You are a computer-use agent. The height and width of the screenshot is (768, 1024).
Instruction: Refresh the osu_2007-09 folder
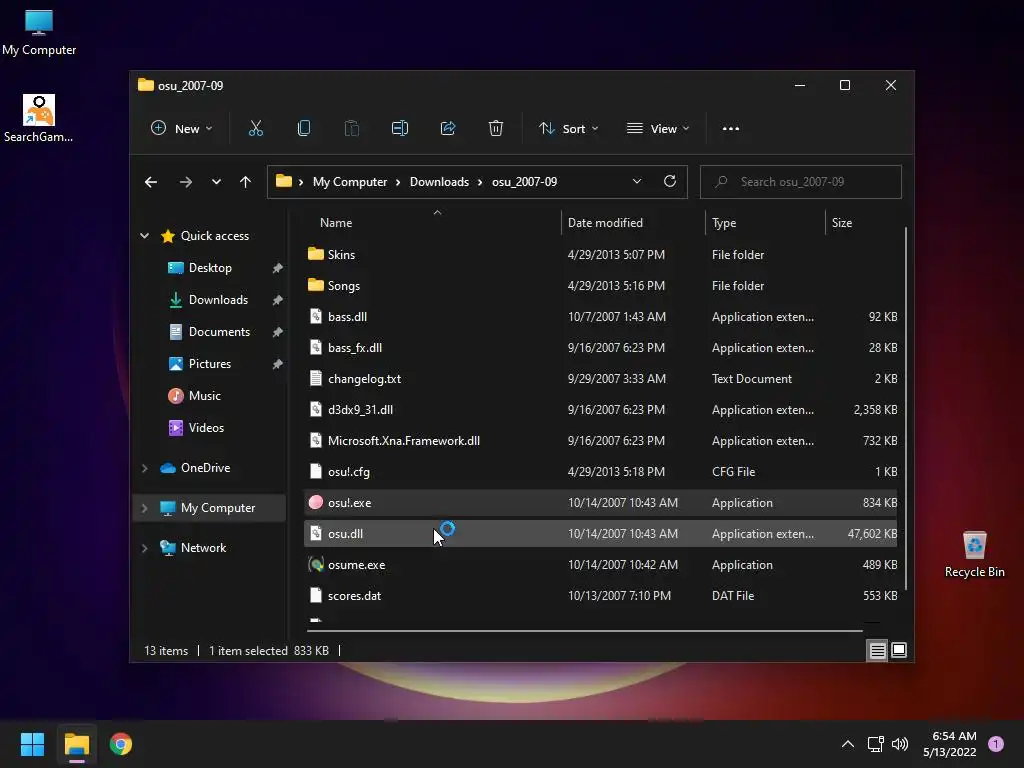[669, 182]
